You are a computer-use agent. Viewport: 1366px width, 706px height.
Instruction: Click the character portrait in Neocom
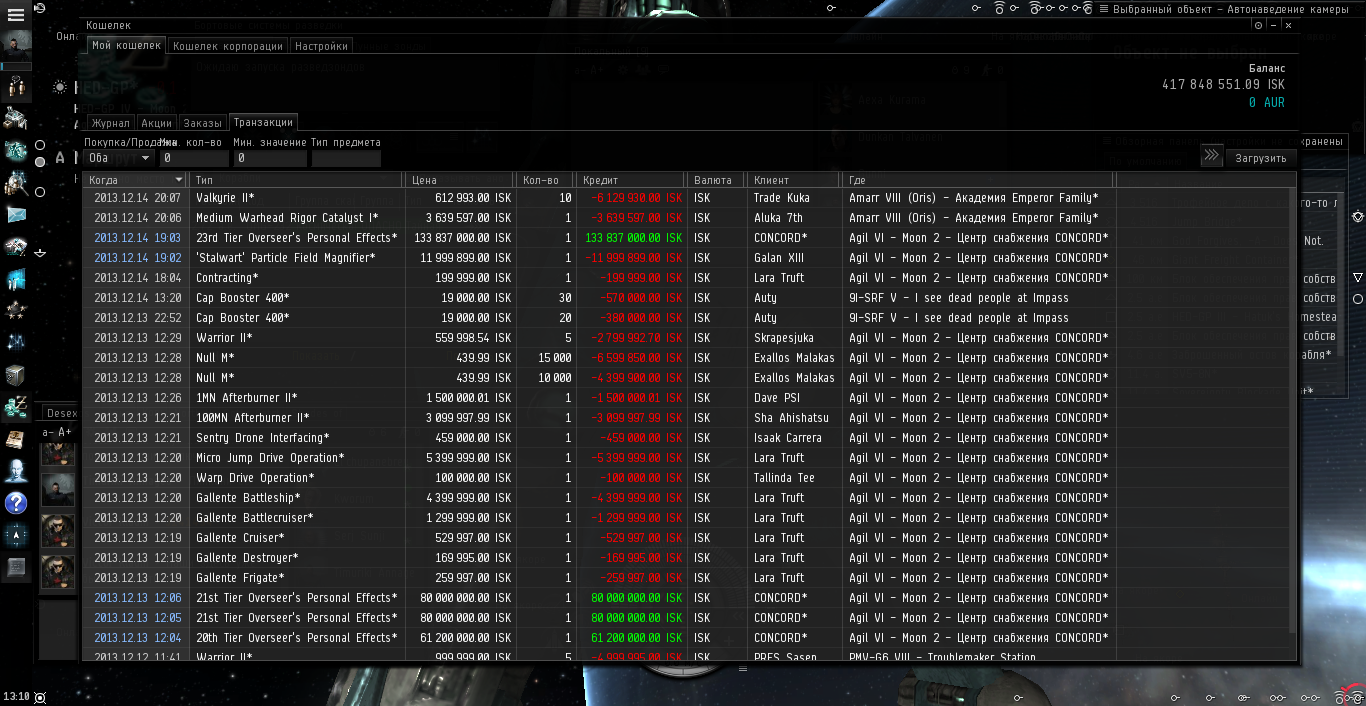click(16, 46)
